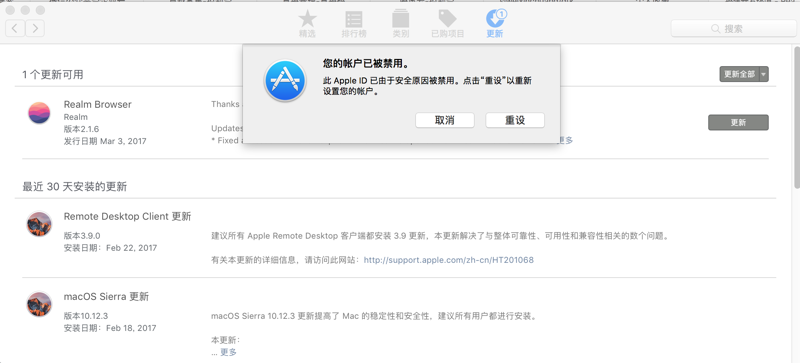Click the 版本2.1.6 text
800x363 pixels.
coord(81,129)
